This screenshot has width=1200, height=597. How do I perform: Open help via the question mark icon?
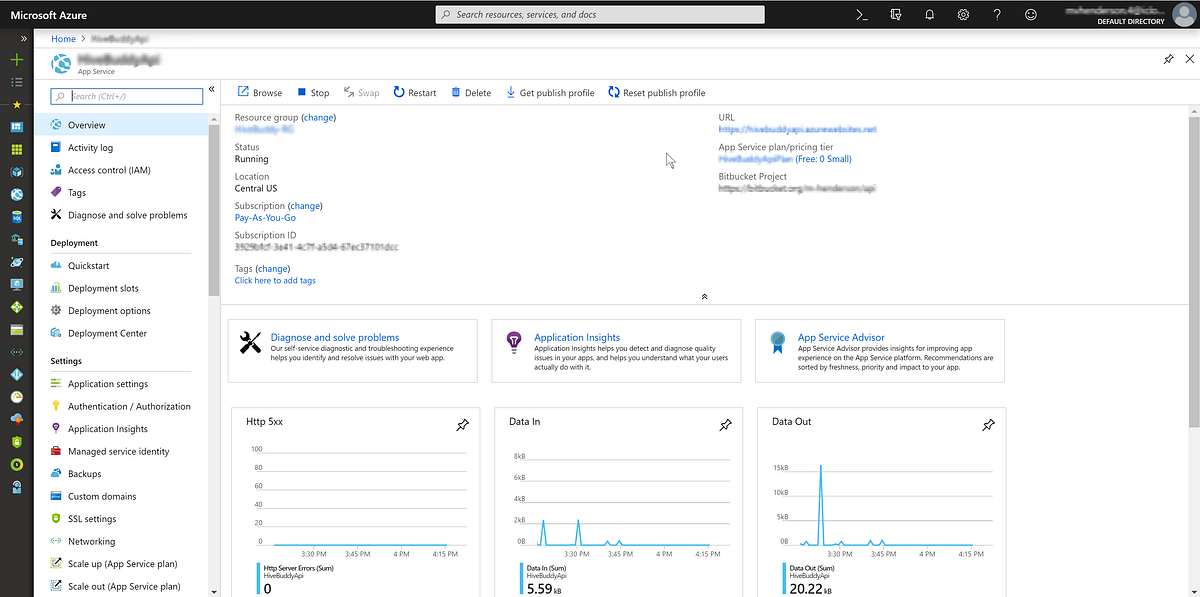click(x=996, y=14)
